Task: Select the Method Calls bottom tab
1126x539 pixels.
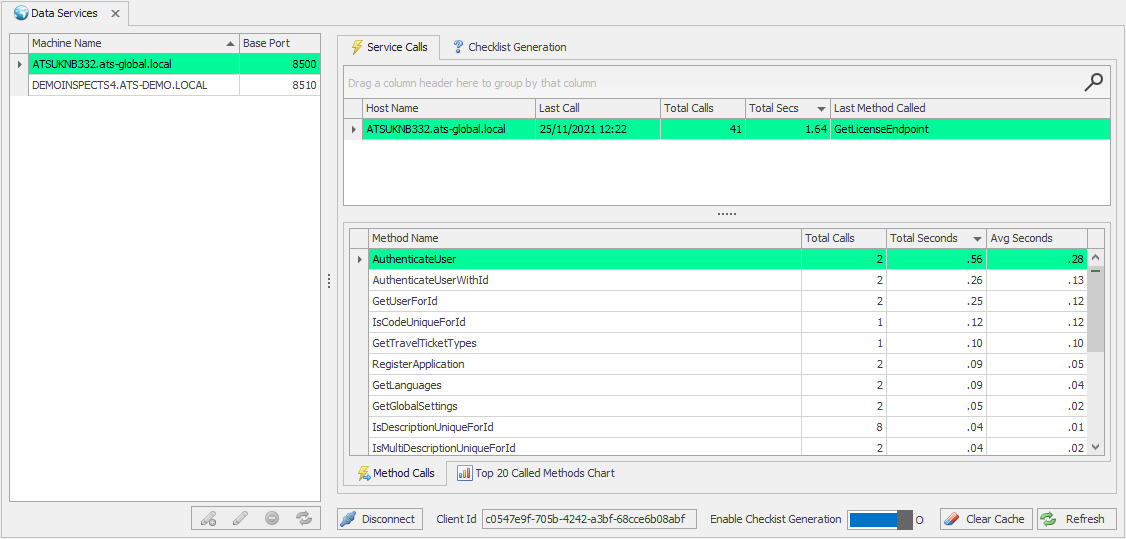Action: coord(396,474)
